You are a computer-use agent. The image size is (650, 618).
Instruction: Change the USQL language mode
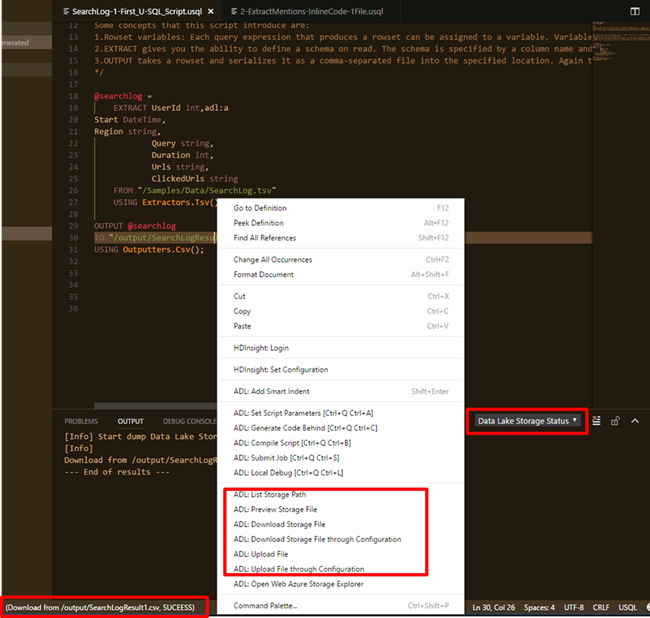tap(628, 608)
